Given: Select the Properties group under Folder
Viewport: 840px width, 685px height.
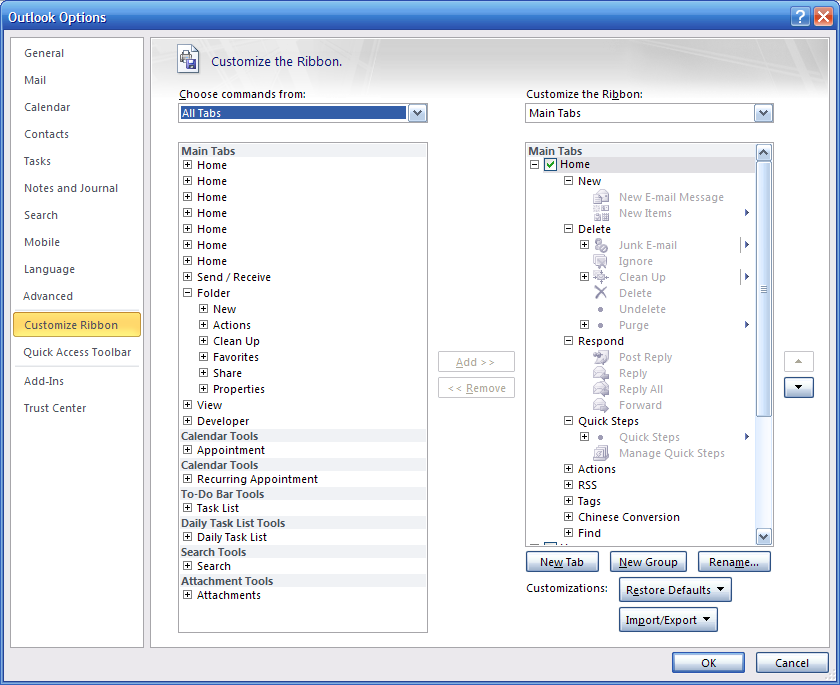Looking at the screenshot, I should pos(239,389).
